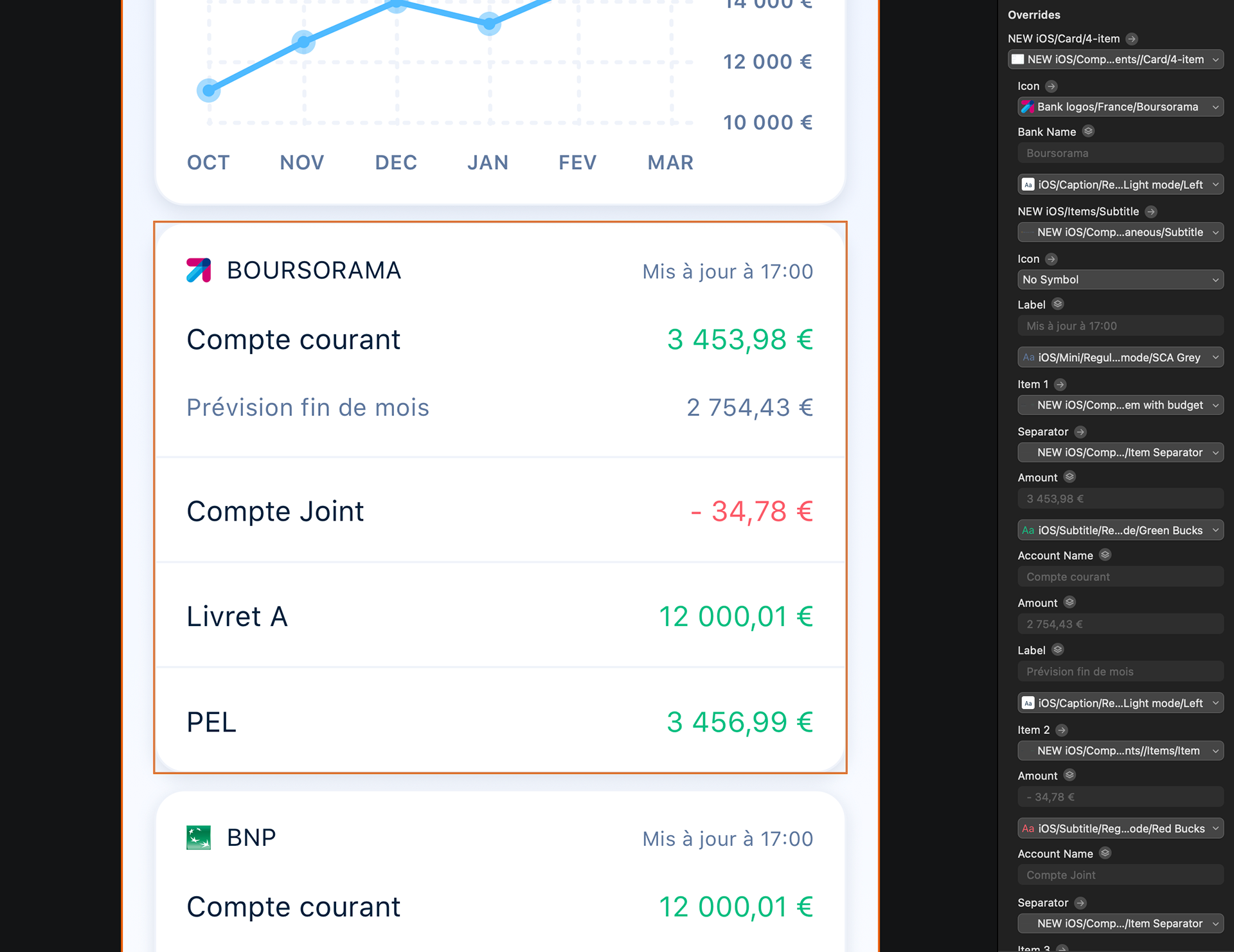The height and width of the screenshot is (952, 1234).
Task: Open the iOS/Subtitle/Re...de/Green Bucks dropdown
Action: (x=1120, y=530)
